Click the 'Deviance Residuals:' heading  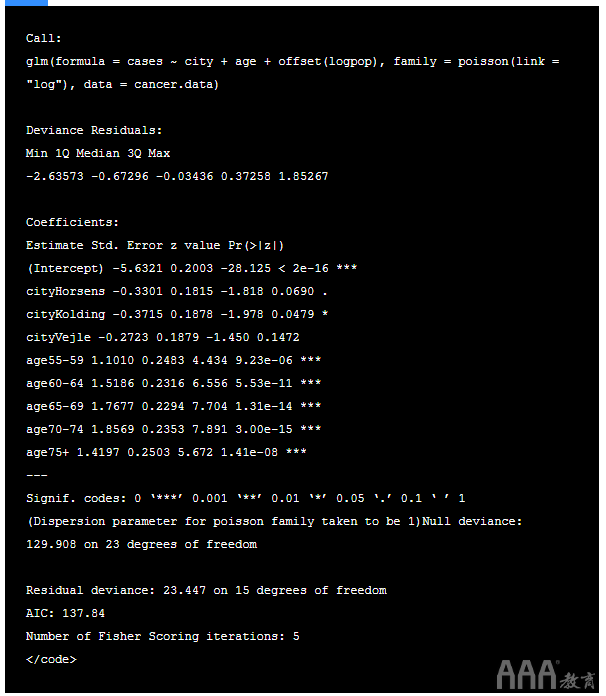94,130
